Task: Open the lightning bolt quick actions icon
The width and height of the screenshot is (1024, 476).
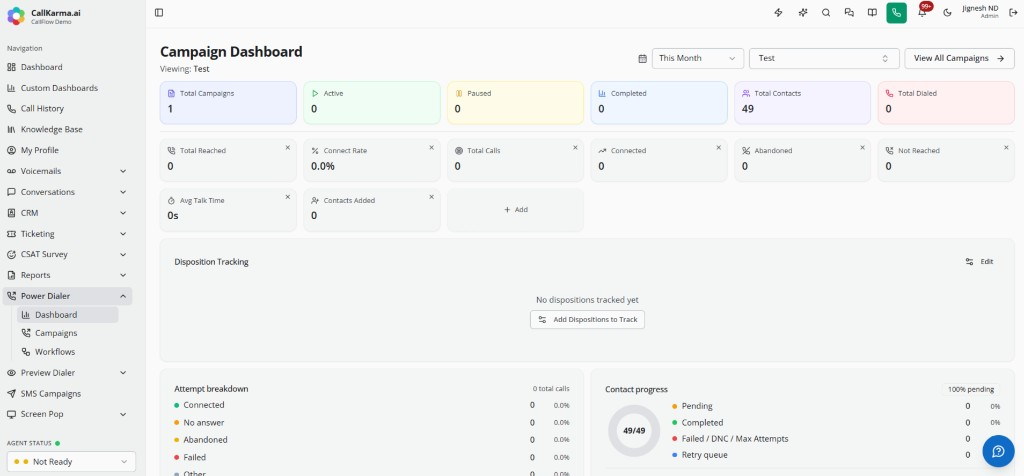Action: 778,12
